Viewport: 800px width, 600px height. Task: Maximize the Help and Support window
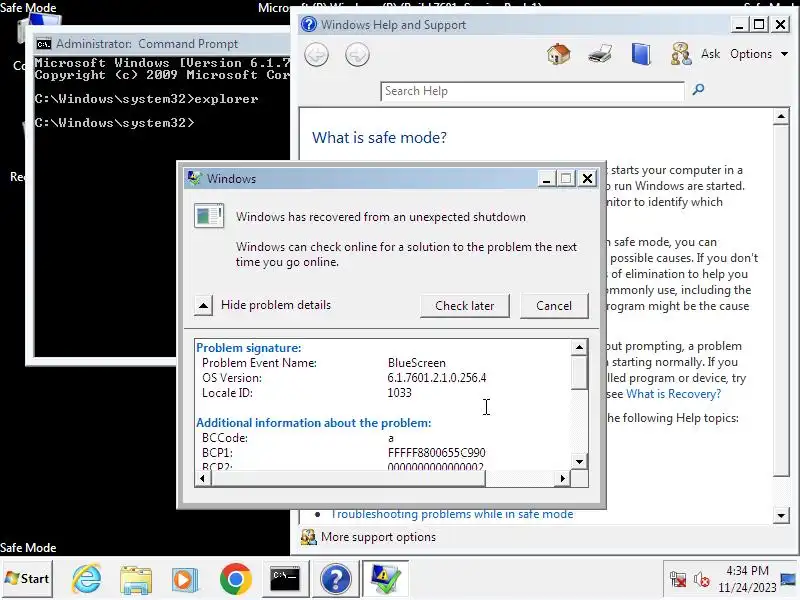coord(759,24)
